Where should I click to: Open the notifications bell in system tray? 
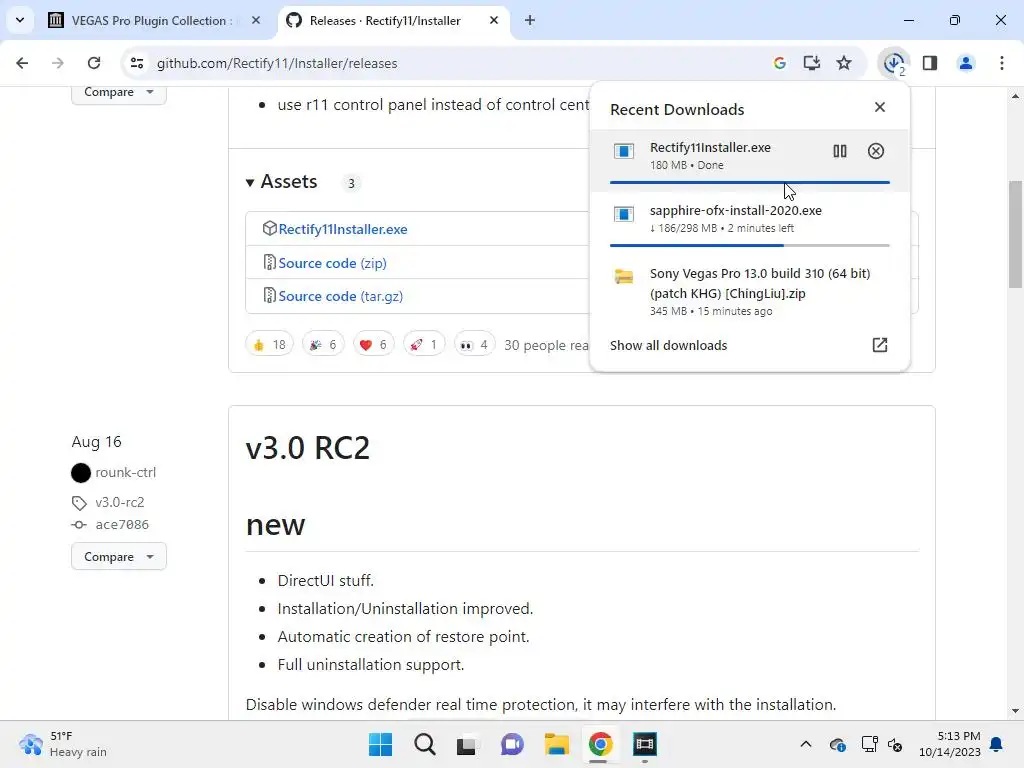[x=997, y=744]
